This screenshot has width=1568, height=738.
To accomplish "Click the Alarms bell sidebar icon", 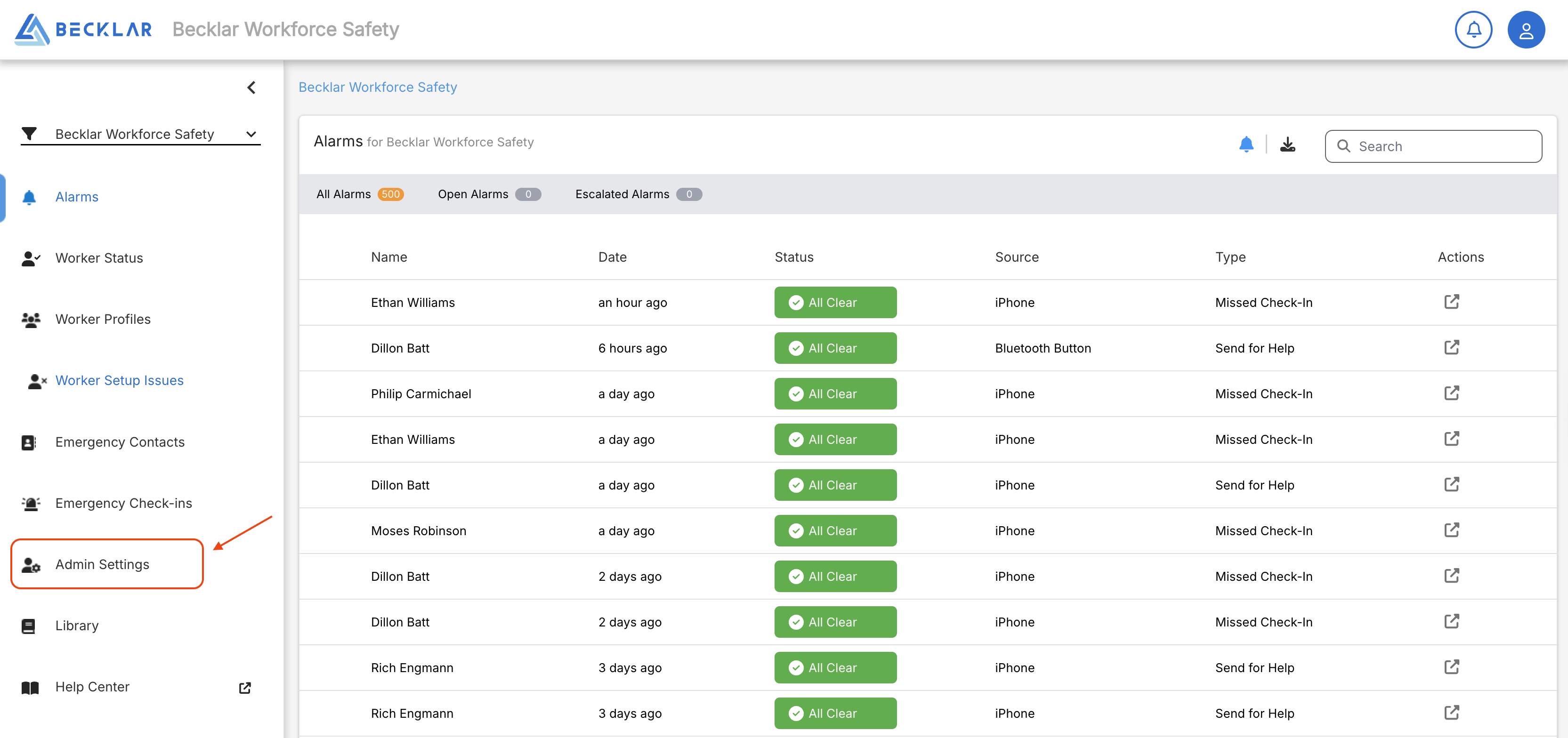I will click(29, 197).
